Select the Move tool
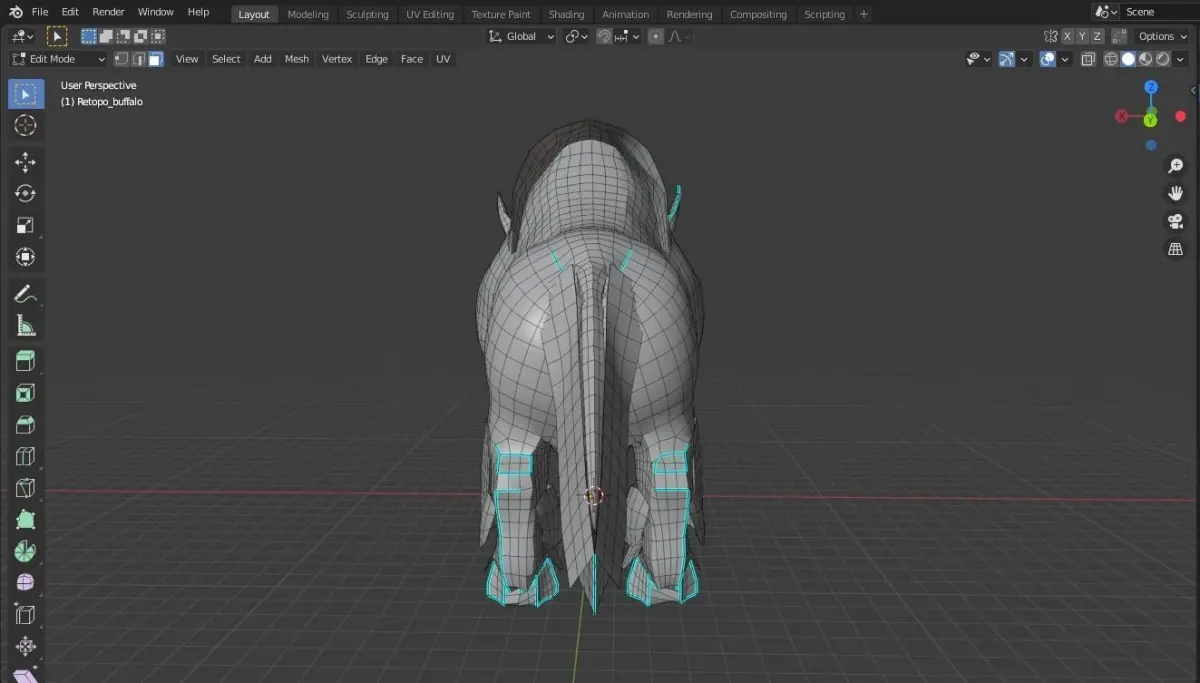The height and width of the screenshot is (683, 1200). 26,162
